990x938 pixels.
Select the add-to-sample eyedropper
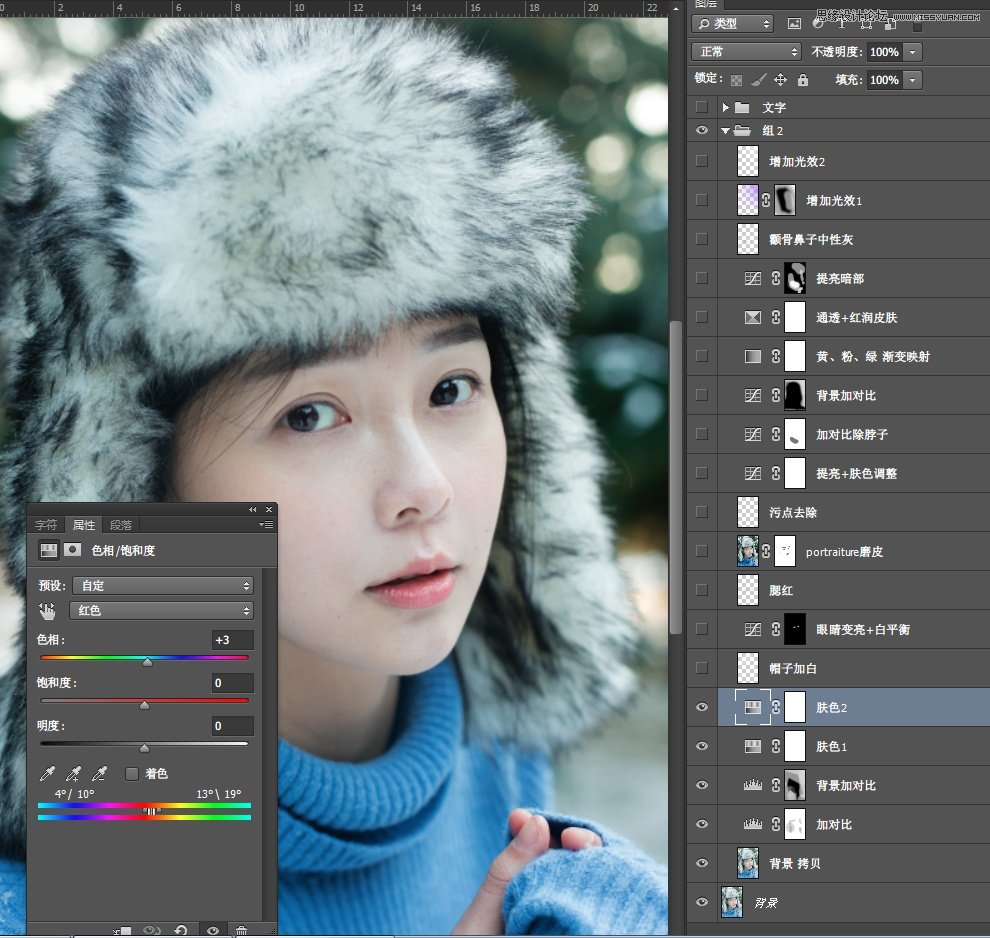click(x=73, y=773)
